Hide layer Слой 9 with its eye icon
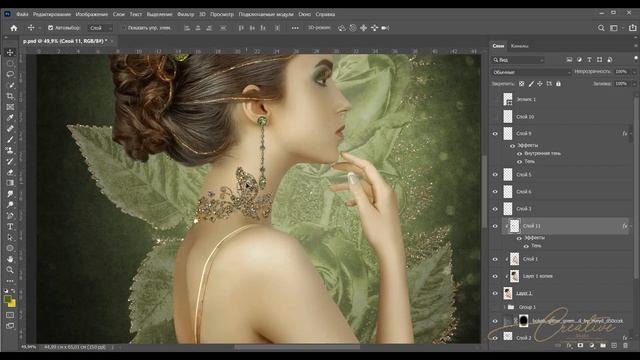 click(495, 134)
